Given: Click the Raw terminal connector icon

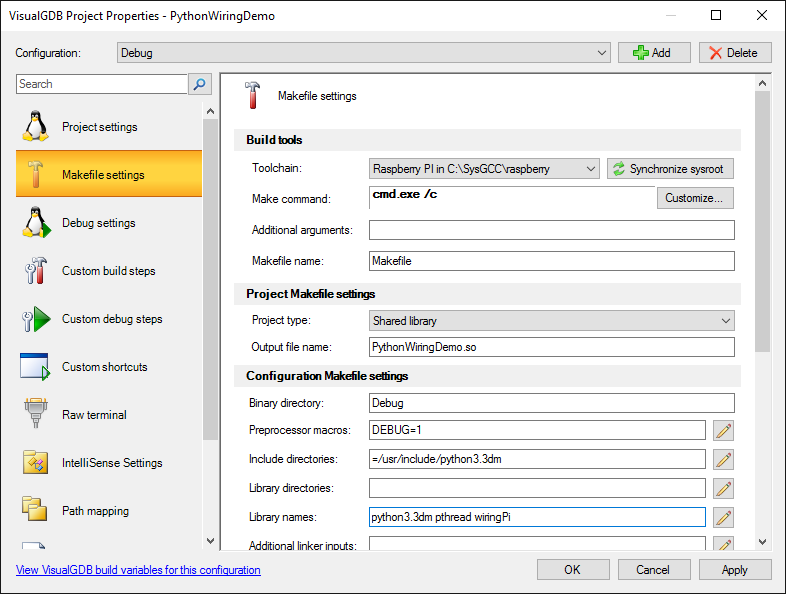Looking at the screenshot, I should coord(36,413).
